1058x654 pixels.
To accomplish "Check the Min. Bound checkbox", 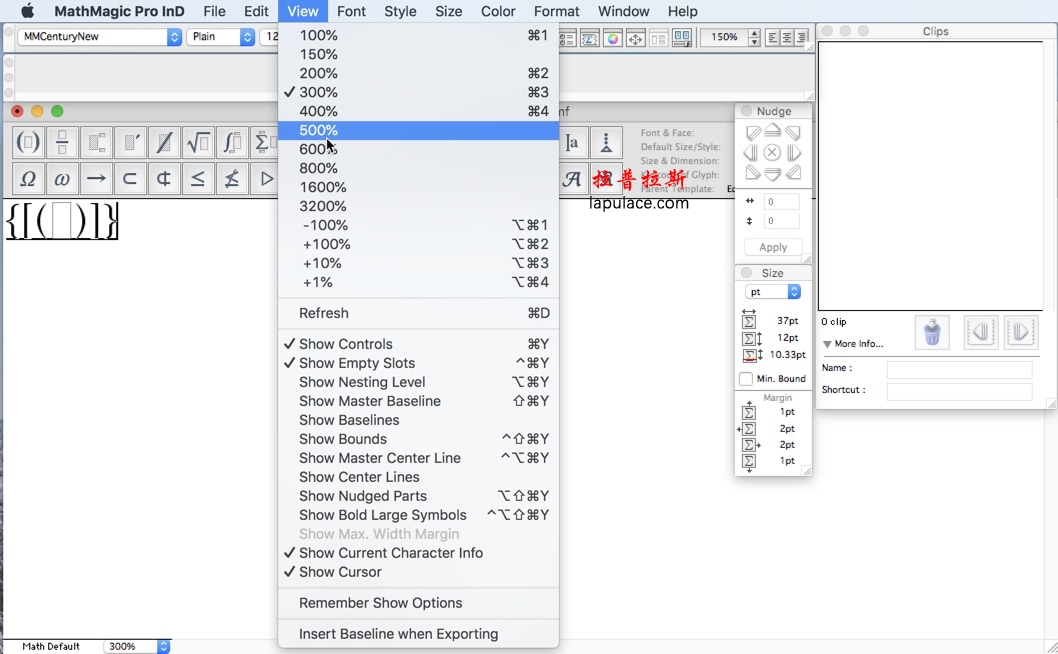I will point(748,379).
